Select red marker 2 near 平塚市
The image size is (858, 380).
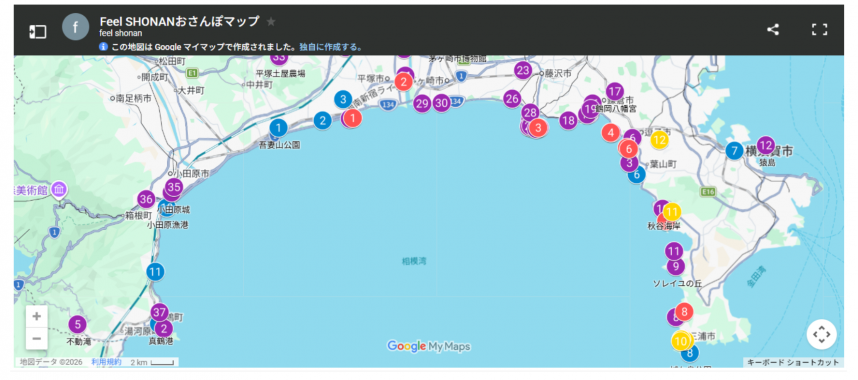404,82
